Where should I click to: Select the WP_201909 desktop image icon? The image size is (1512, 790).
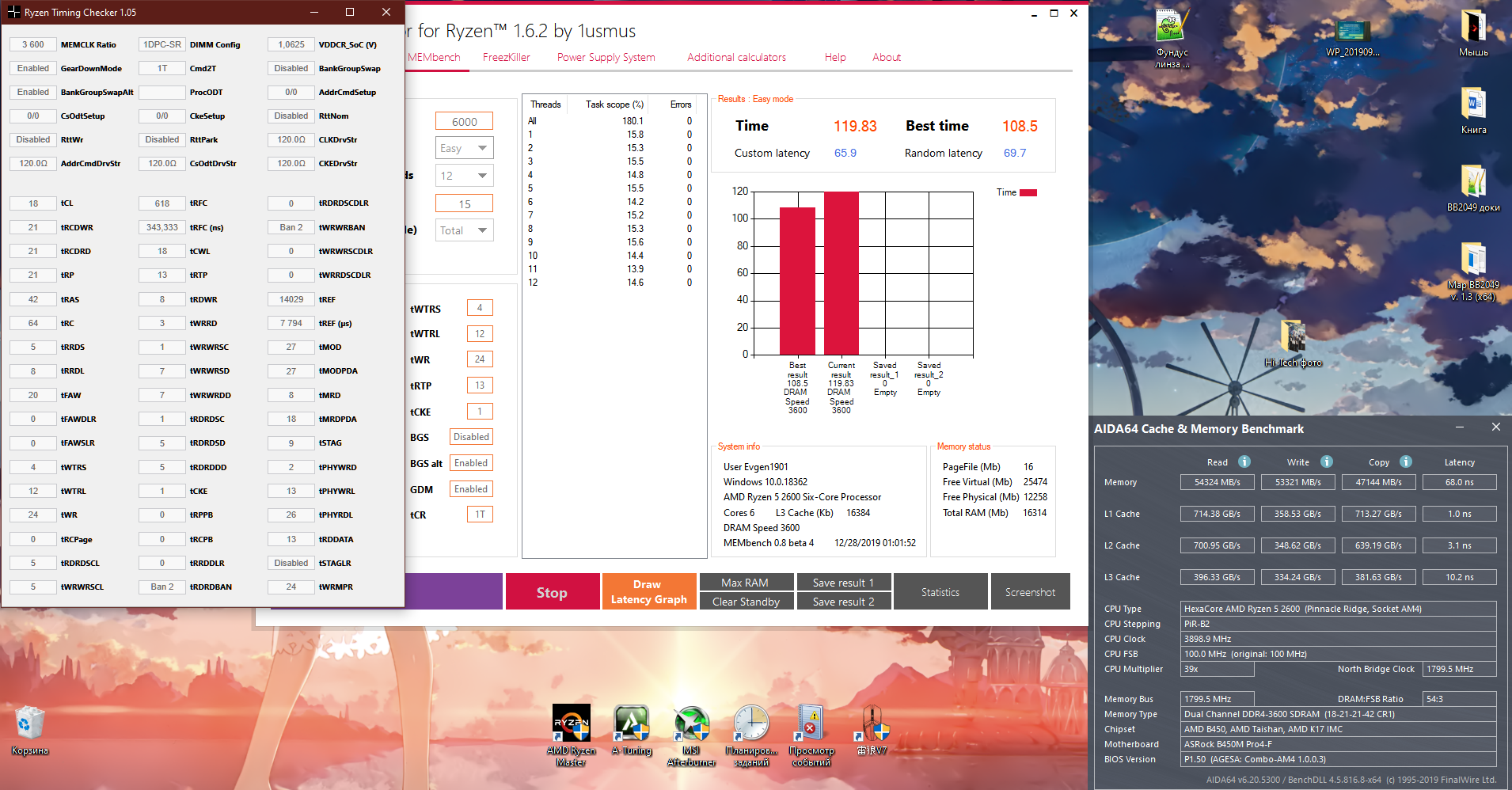point(1352,30)
